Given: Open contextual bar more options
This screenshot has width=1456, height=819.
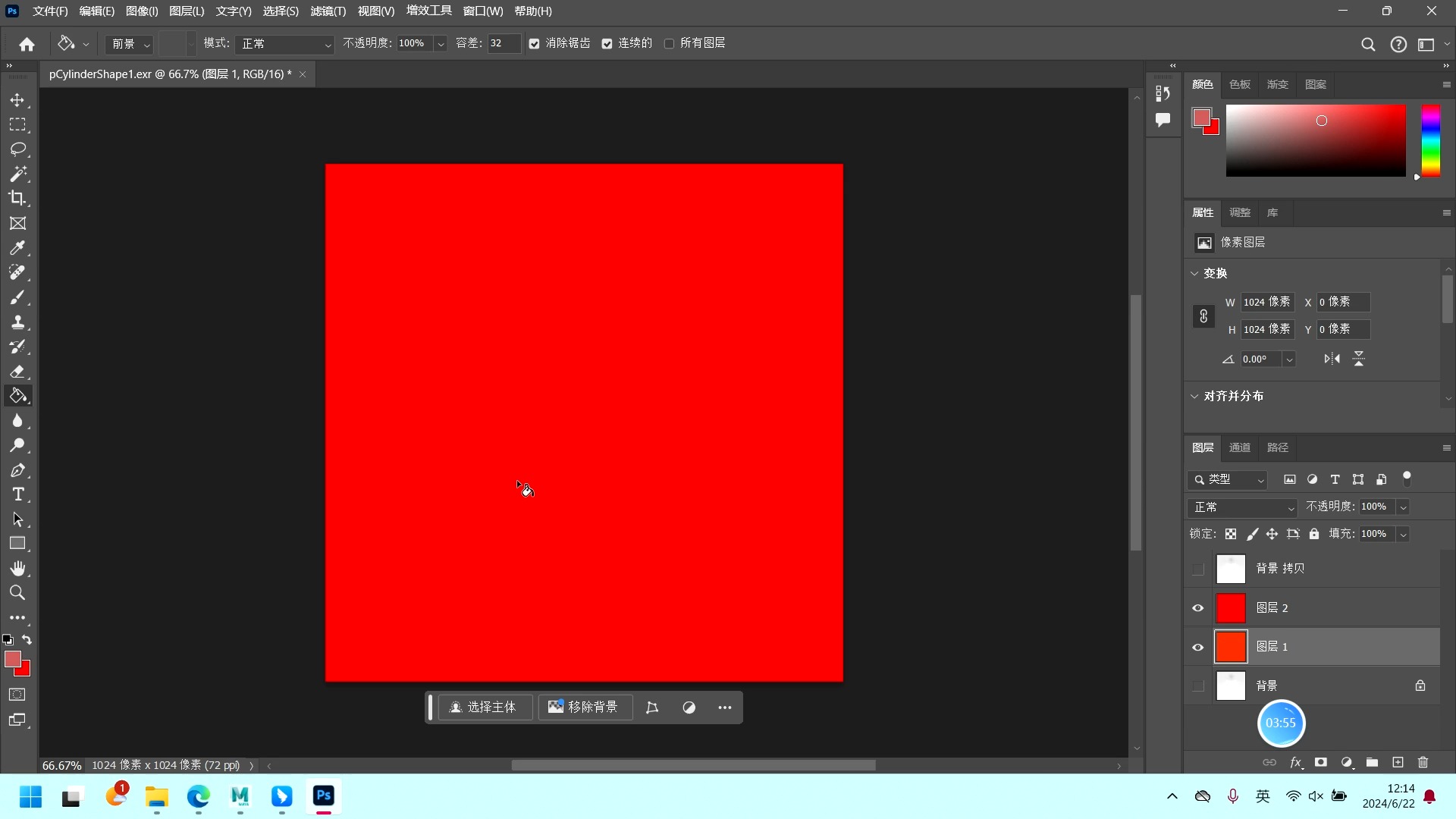Looking at the screenshot, I should pos(725,708).
